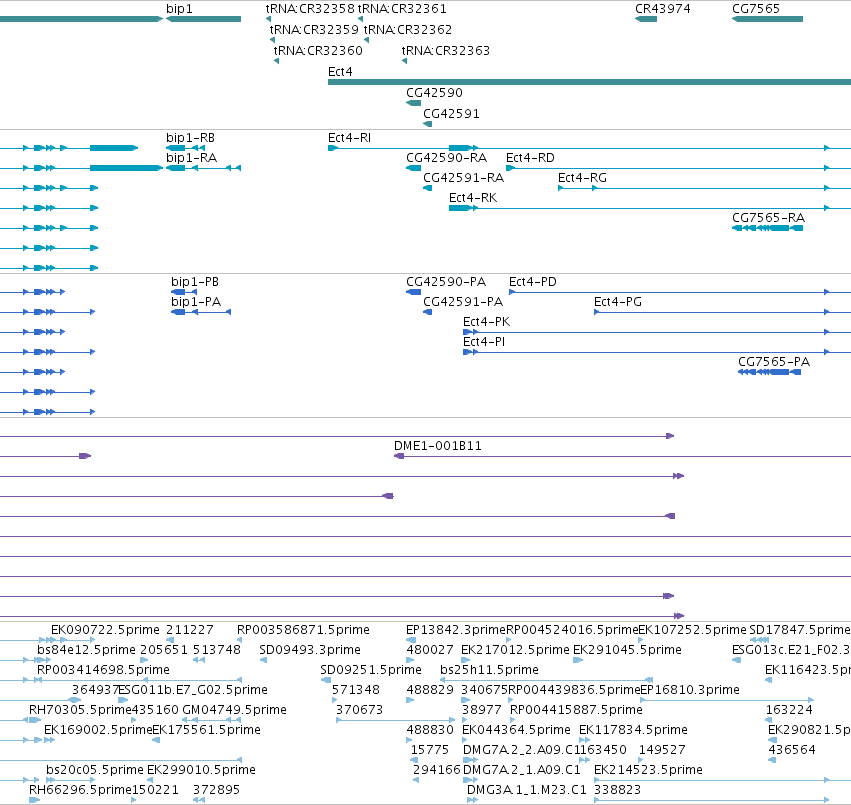Select the CG42591-PA protein label
This screenshot has height=805, width=851.
[463, 302]
